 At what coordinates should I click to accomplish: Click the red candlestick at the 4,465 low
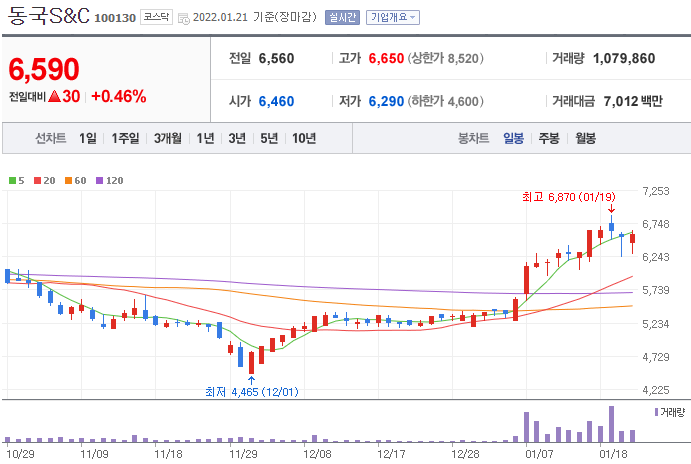tap(252, 363)
